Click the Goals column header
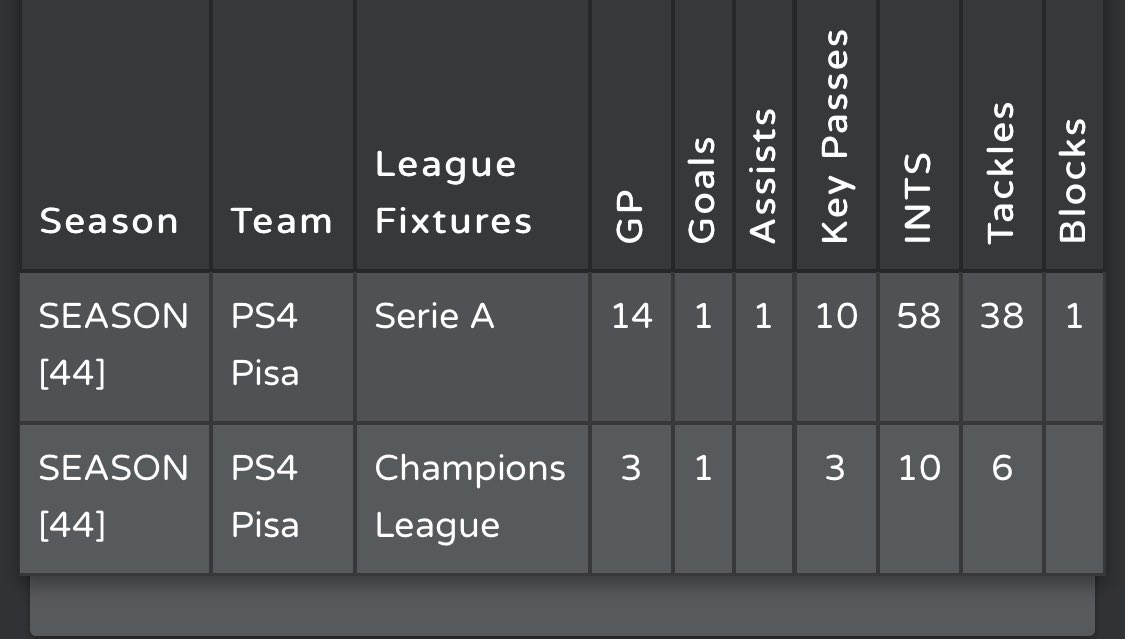Screen dimensions: 1125x639 (x=702, y=190)
